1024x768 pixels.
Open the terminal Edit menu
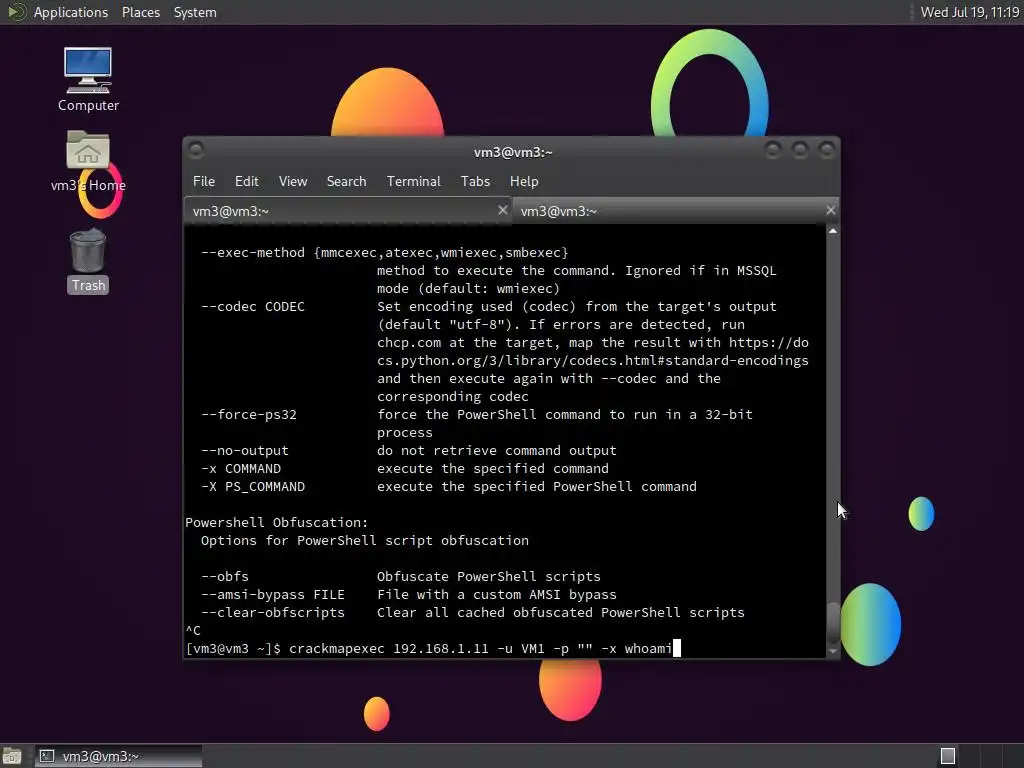pos(246,182)
